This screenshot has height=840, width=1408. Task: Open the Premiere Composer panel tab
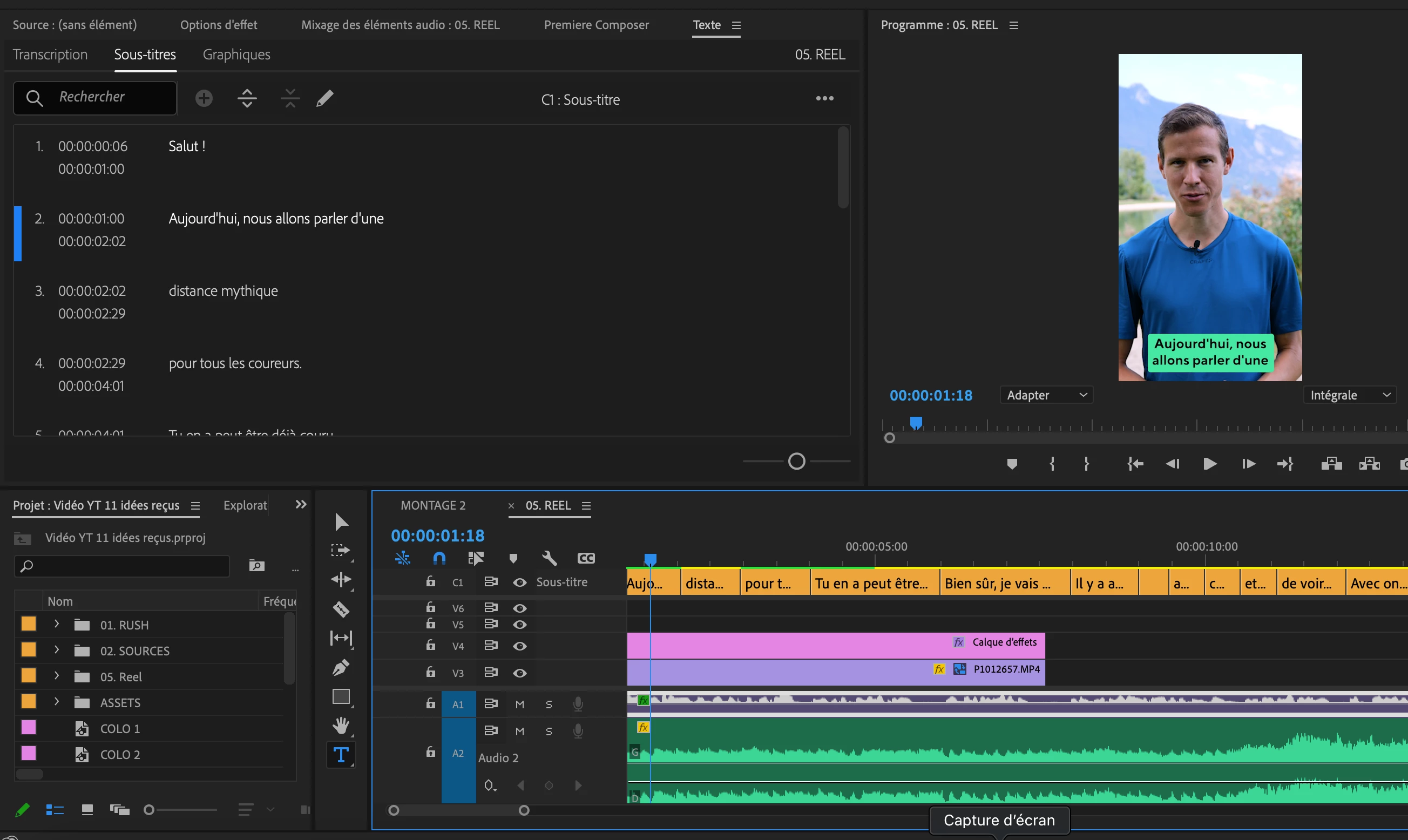point(596,25)
